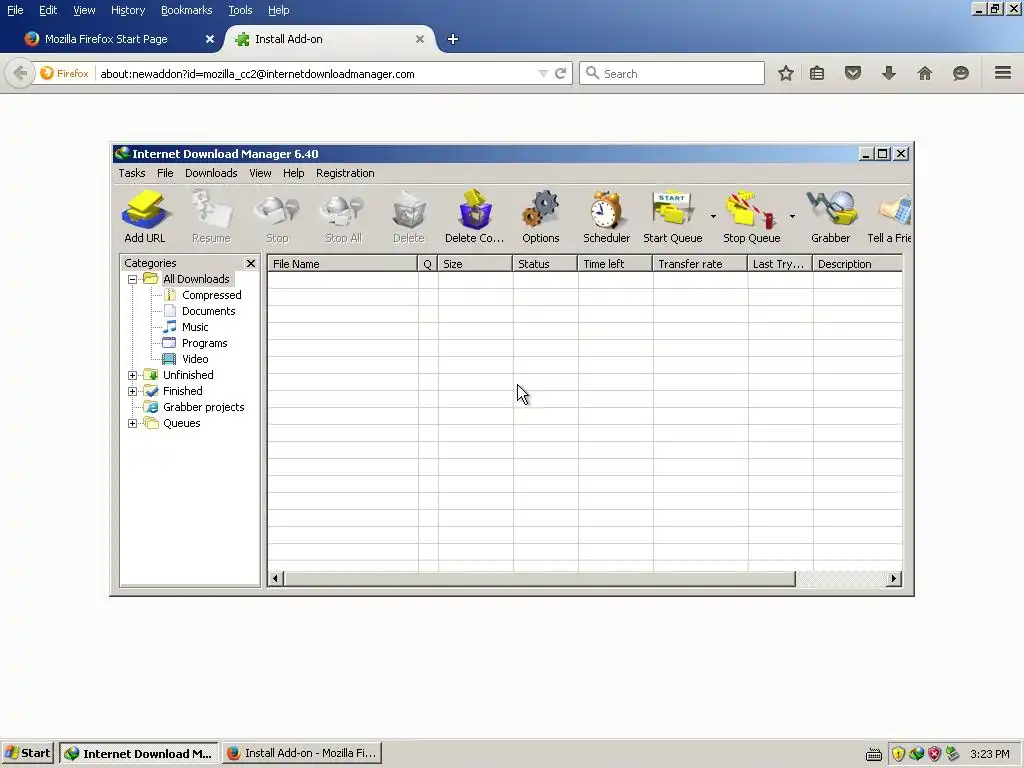Click the list's left scroll arrow
This screenshot has width=1024, height=768.
click(x=276, y=579)
